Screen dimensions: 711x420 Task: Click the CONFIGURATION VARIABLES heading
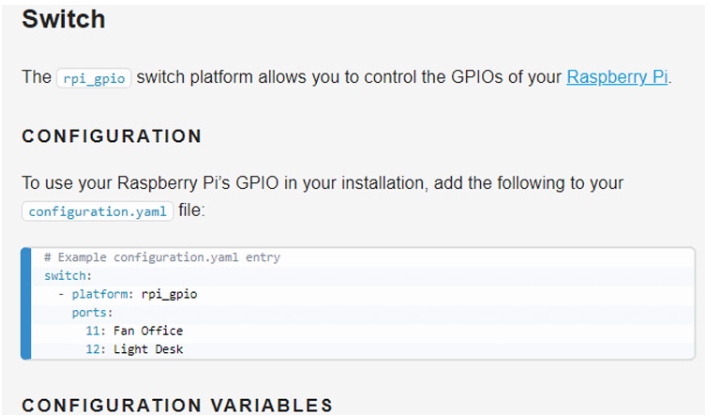click(177, 405)
